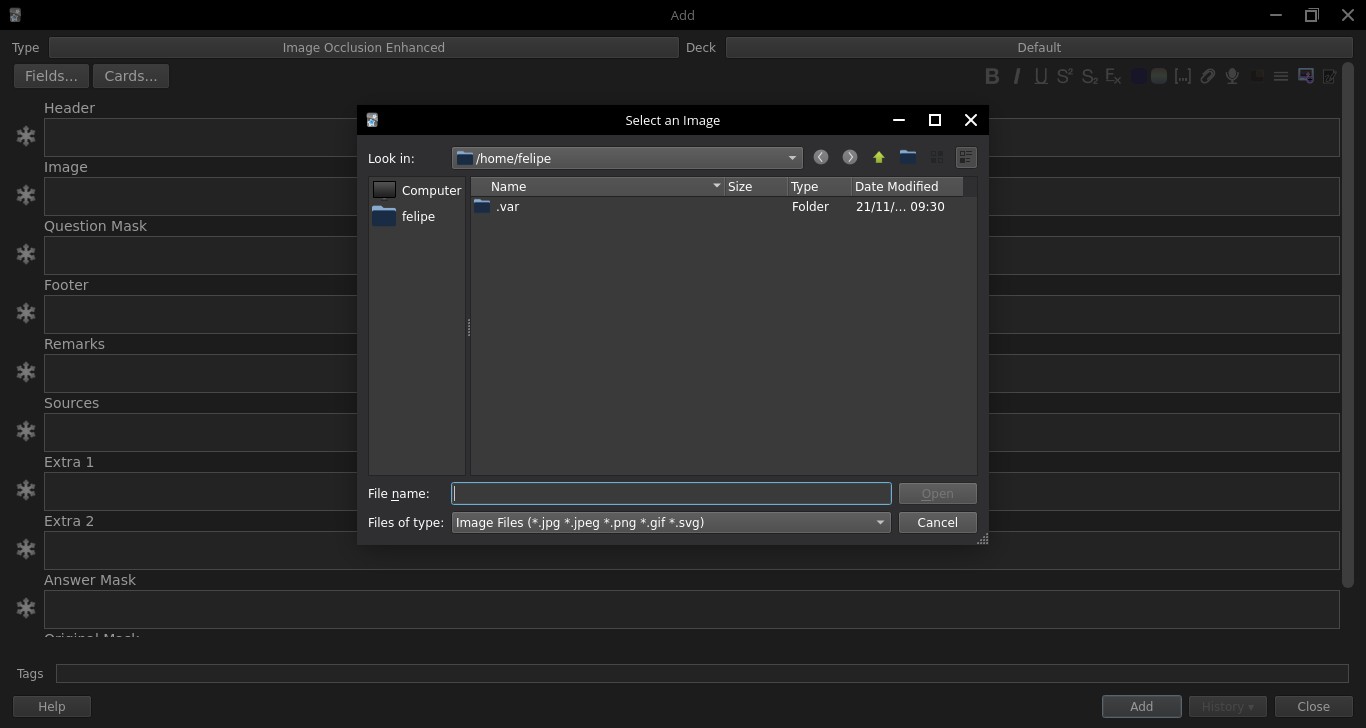Close the Select an Image dialog

click(970, 120)
